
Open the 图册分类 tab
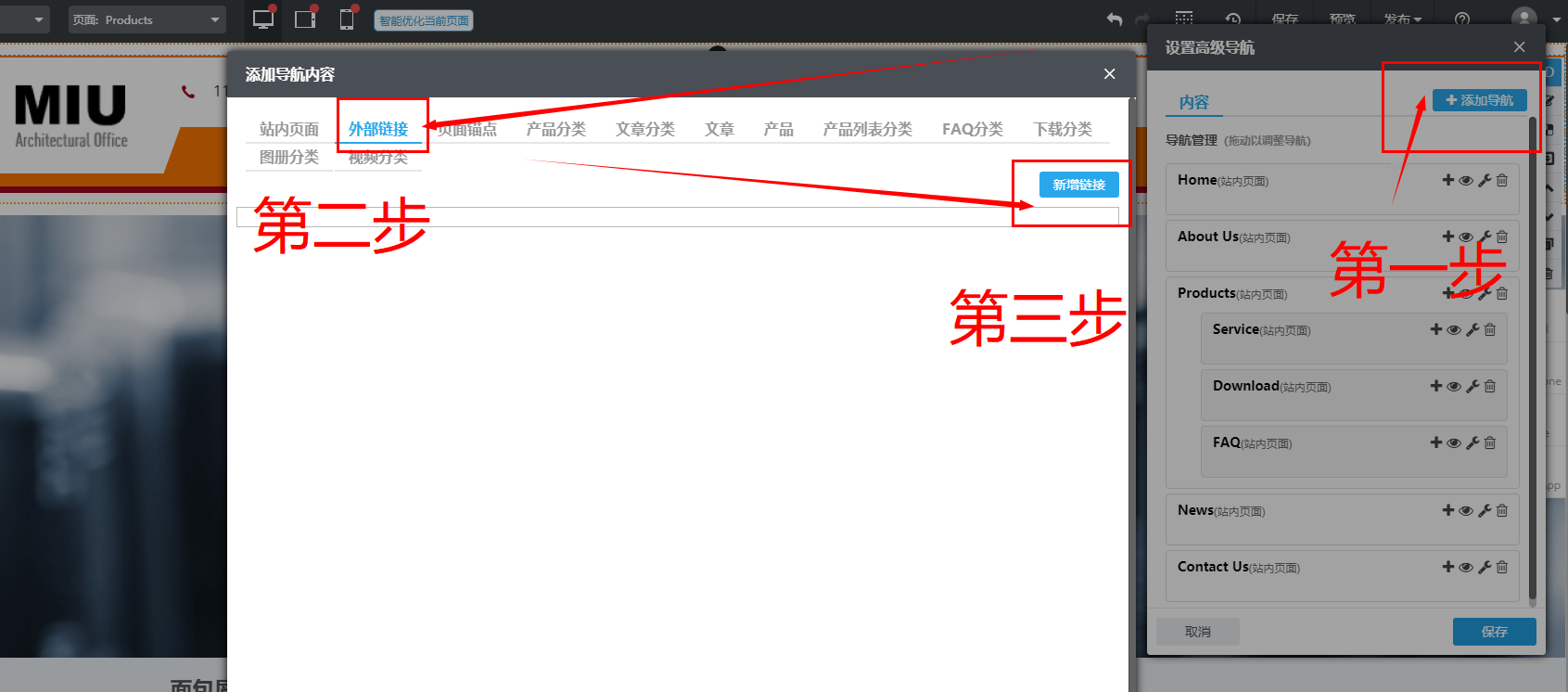pos(288,157)
